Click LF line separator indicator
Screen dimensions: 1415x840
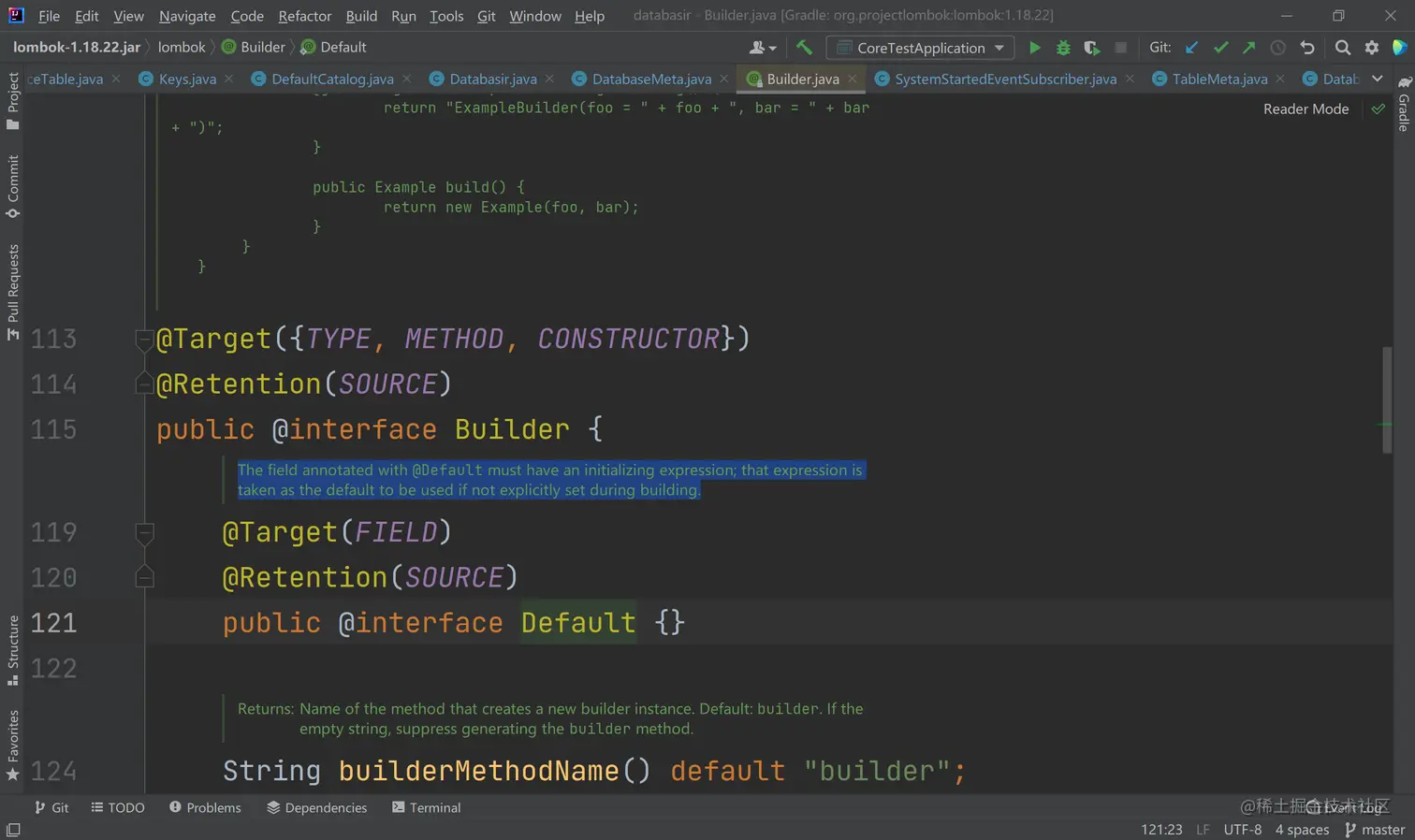1203,830
